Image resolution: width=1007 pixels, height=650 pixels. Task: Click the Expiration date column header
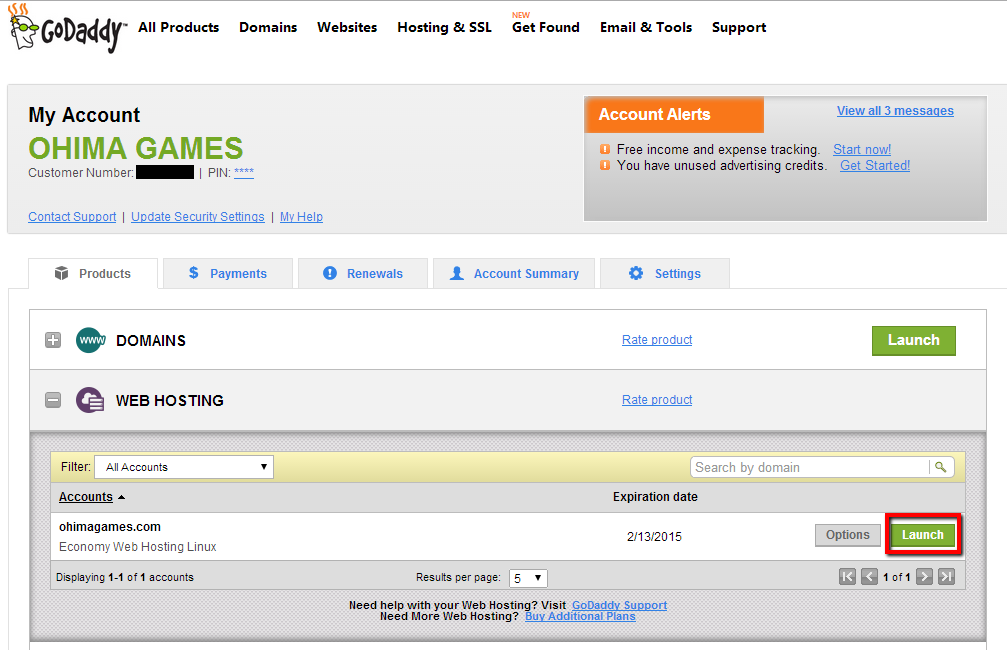coord(655,496)
